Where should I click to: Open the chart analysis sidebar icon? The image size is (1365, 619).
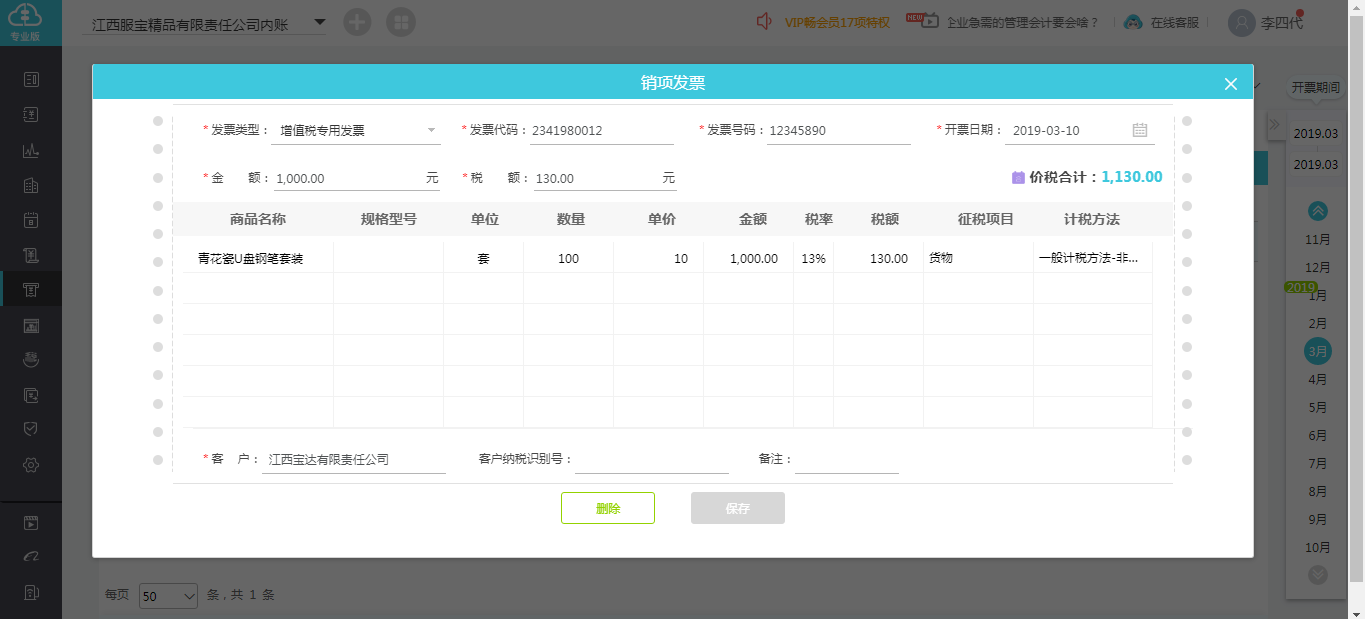[31, 151]
